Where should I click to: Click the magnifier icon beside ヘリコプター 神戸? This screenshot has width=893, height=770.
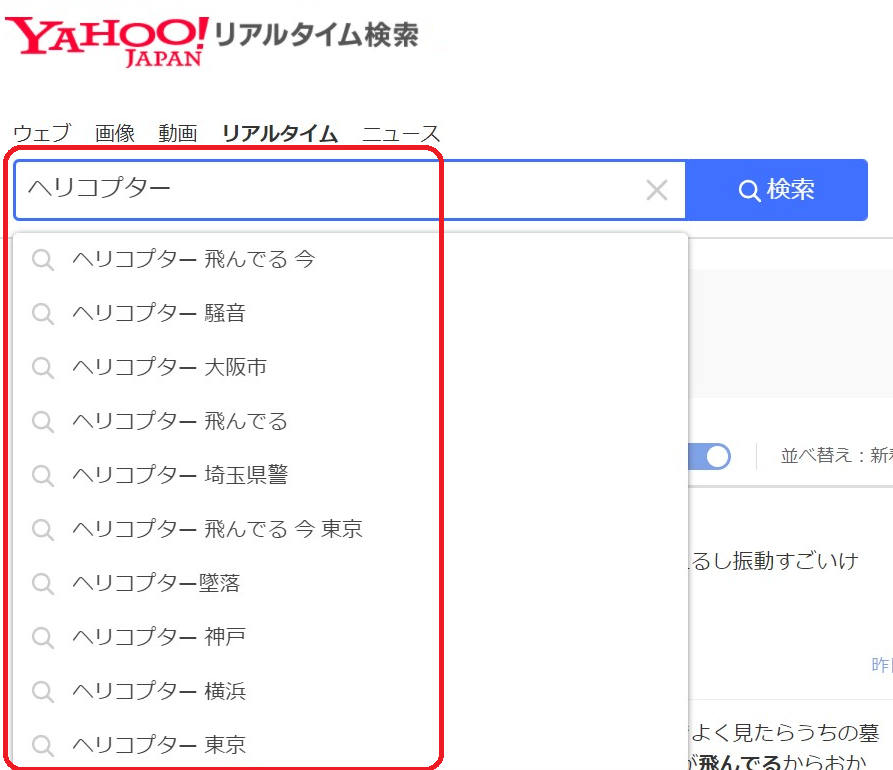pos(43,637)
